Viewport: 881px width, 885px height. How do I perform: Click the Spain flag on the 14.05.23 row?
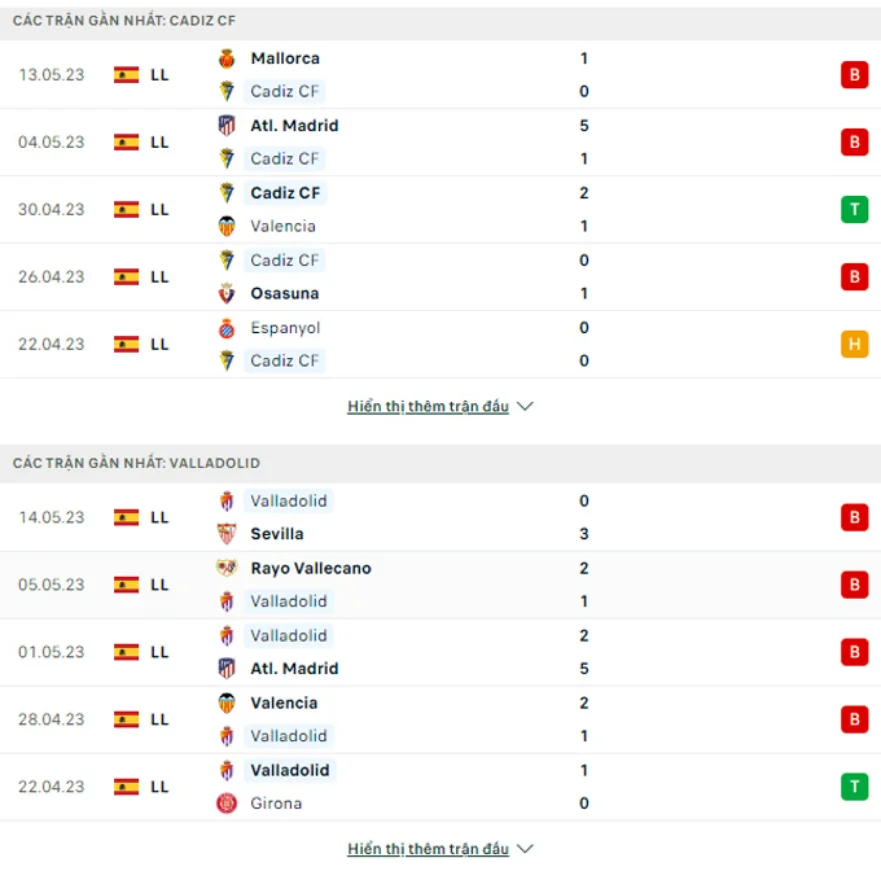click(x=126, y=518)
